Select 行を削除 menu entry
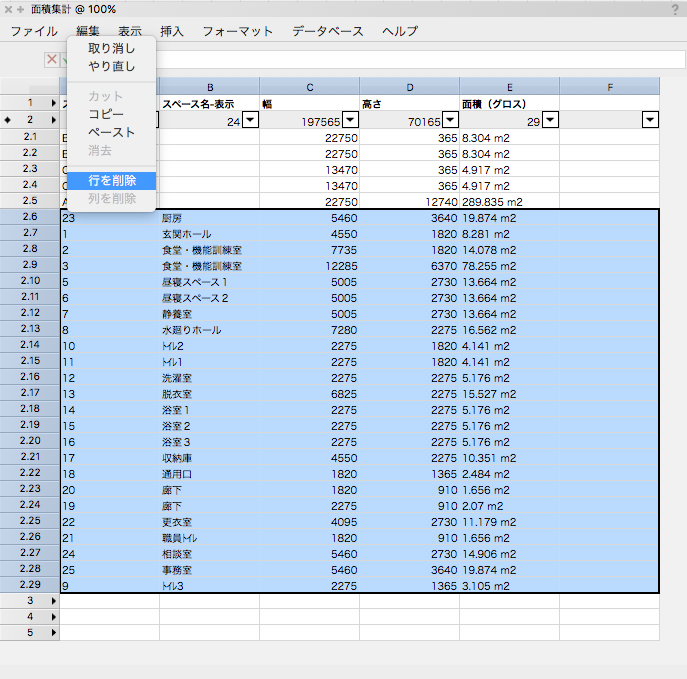The image size is (687, 679). [111, 180]
